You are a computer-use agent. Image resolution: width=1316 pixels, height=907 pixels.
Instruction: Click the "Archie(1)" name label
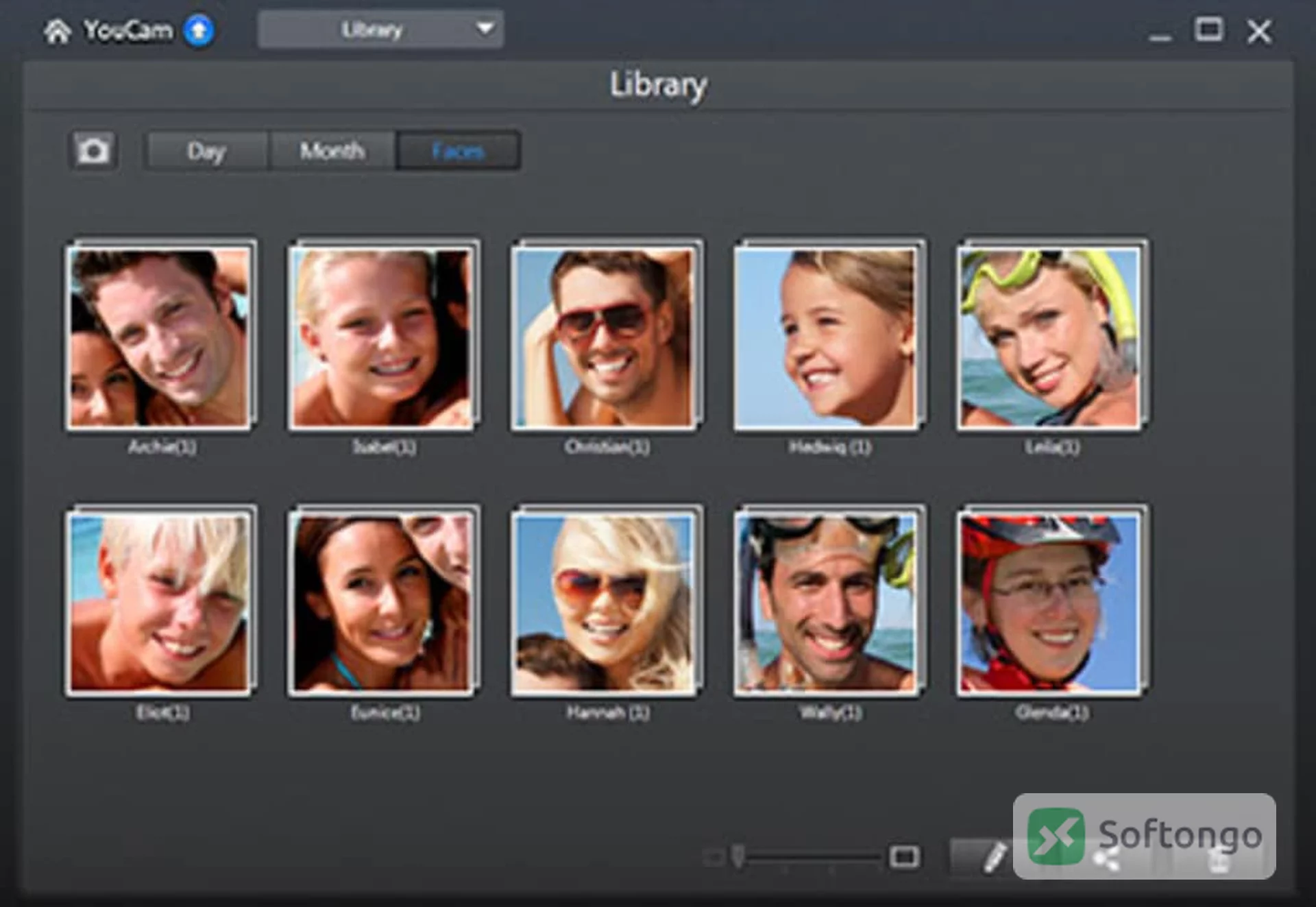[x=162, y=447]
